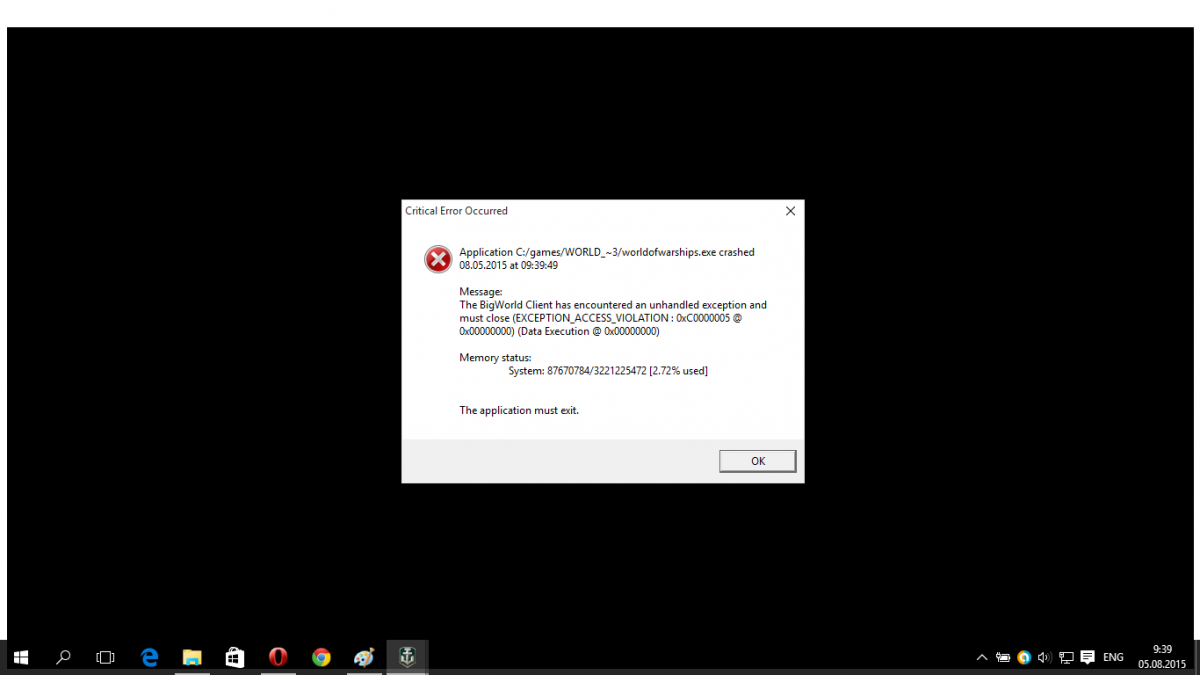Open taskbar search magnifier
Image resolution: width=1200 pixels, height=675 pixels.
[x=63, y=657]
